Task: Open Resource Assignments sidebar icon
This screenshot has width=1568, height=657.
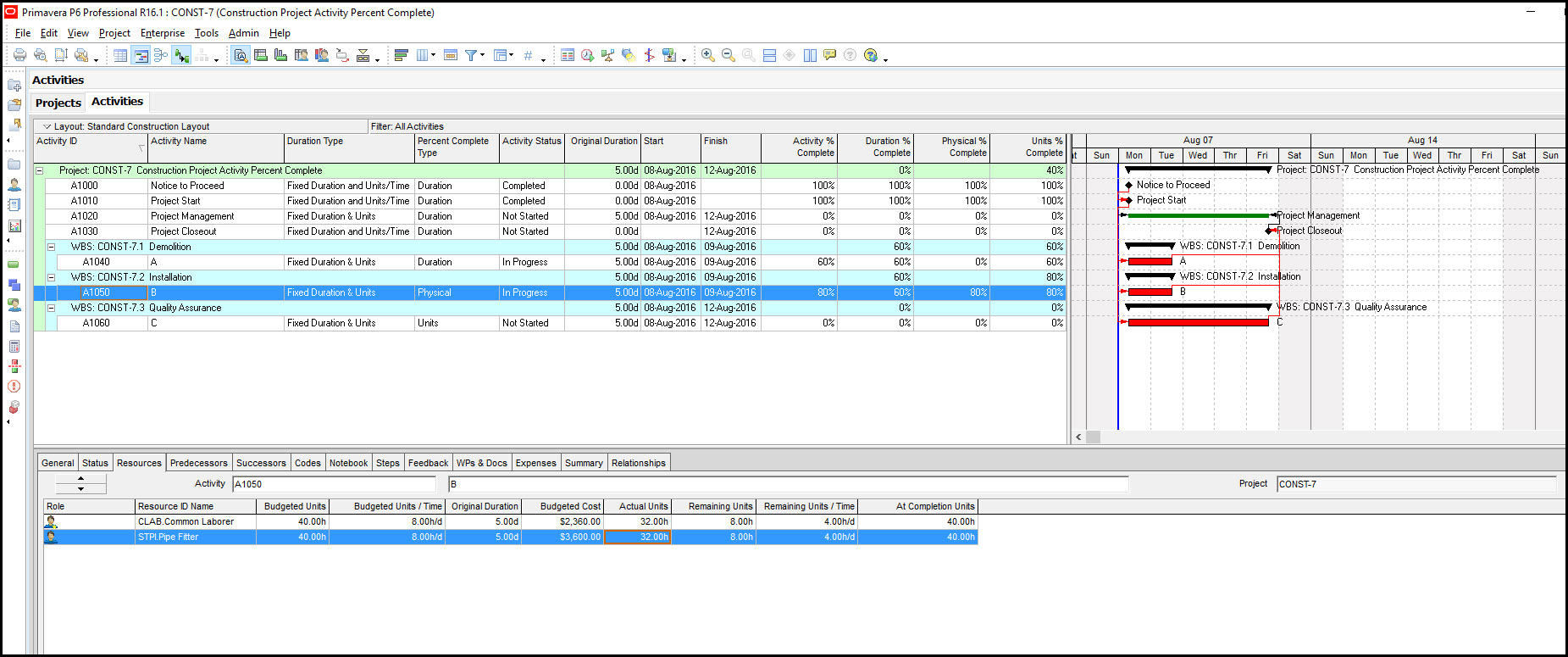Action: click(14, 305)
